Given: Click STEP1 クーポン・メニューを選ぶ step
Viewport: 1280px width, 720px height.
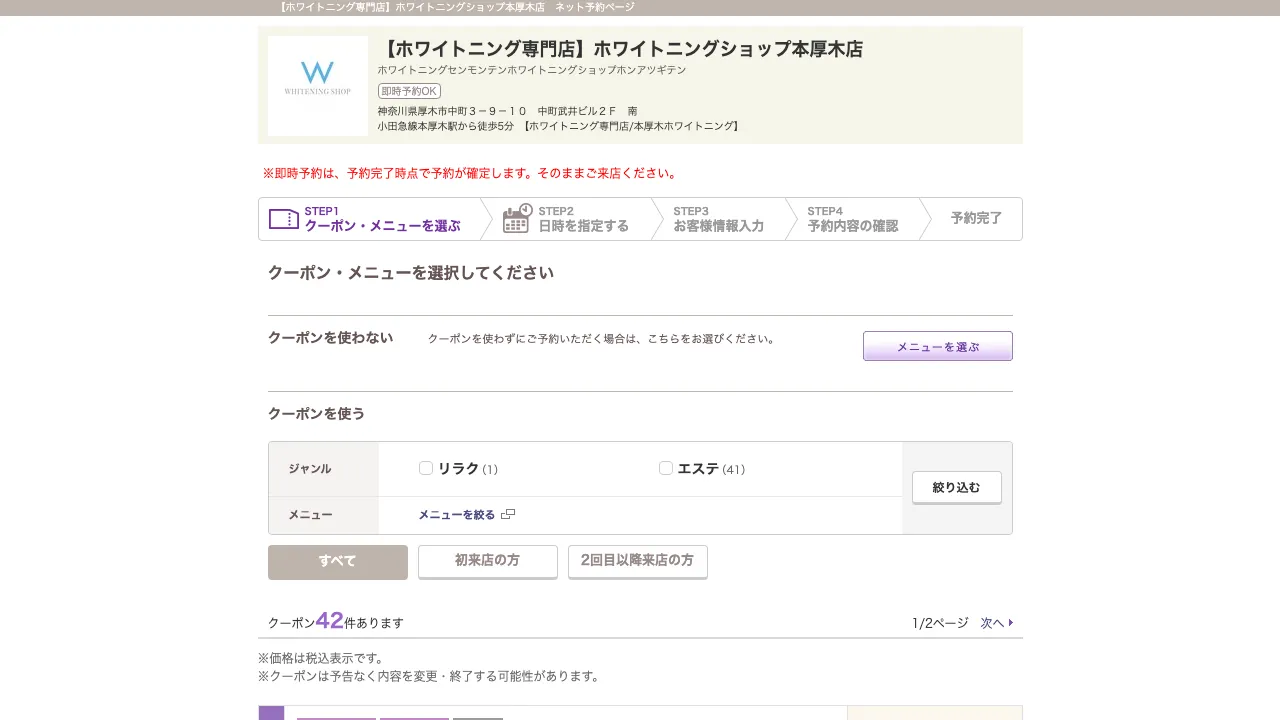Looking at the screenshot, I should [369, 219].
